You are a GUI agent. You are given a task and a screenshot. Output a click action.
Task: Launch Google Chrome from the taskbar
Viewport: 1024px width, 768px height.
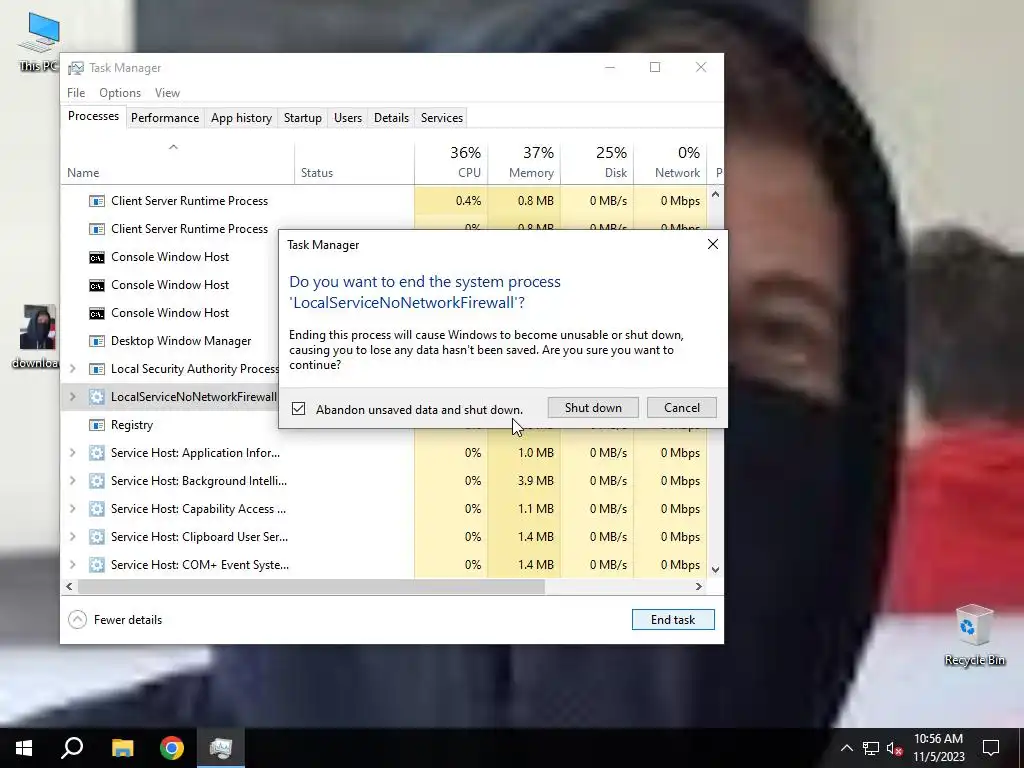[x=172, y=748]
